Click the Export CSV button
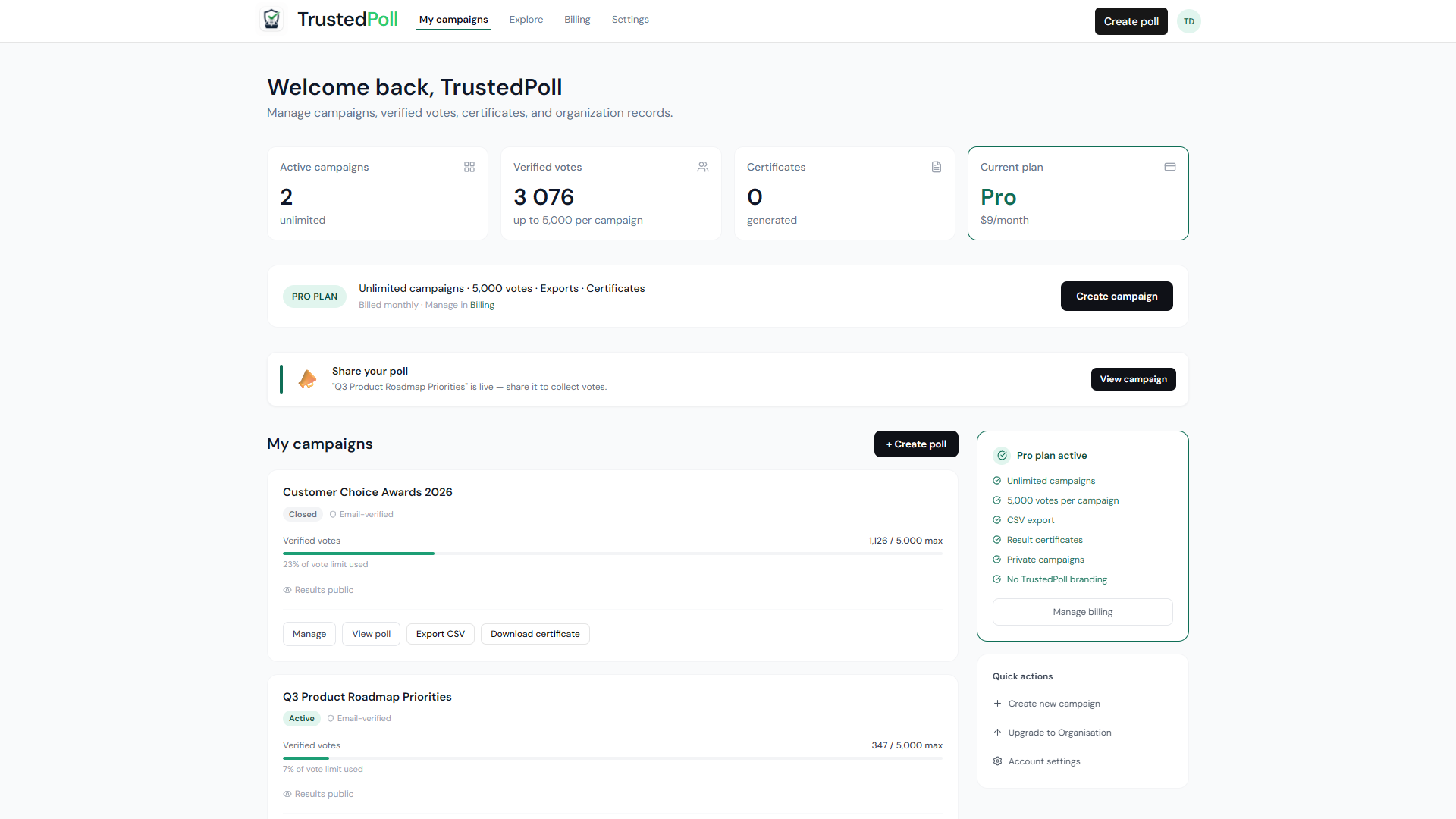This screenshot has height=819, width=1456. coord(441,634)
